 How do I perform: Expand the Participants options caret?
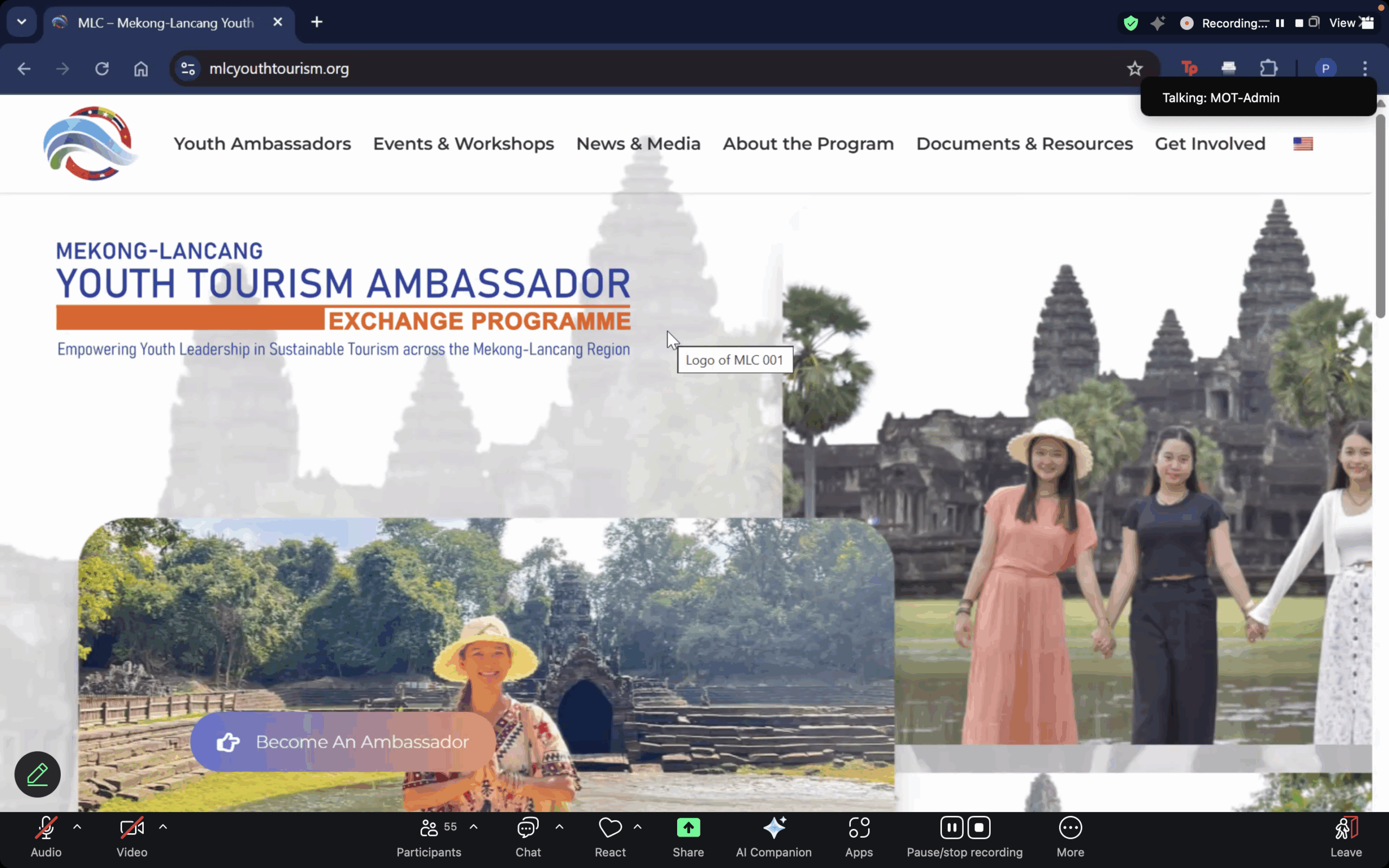pyautogui.click(x=474, y=827)
